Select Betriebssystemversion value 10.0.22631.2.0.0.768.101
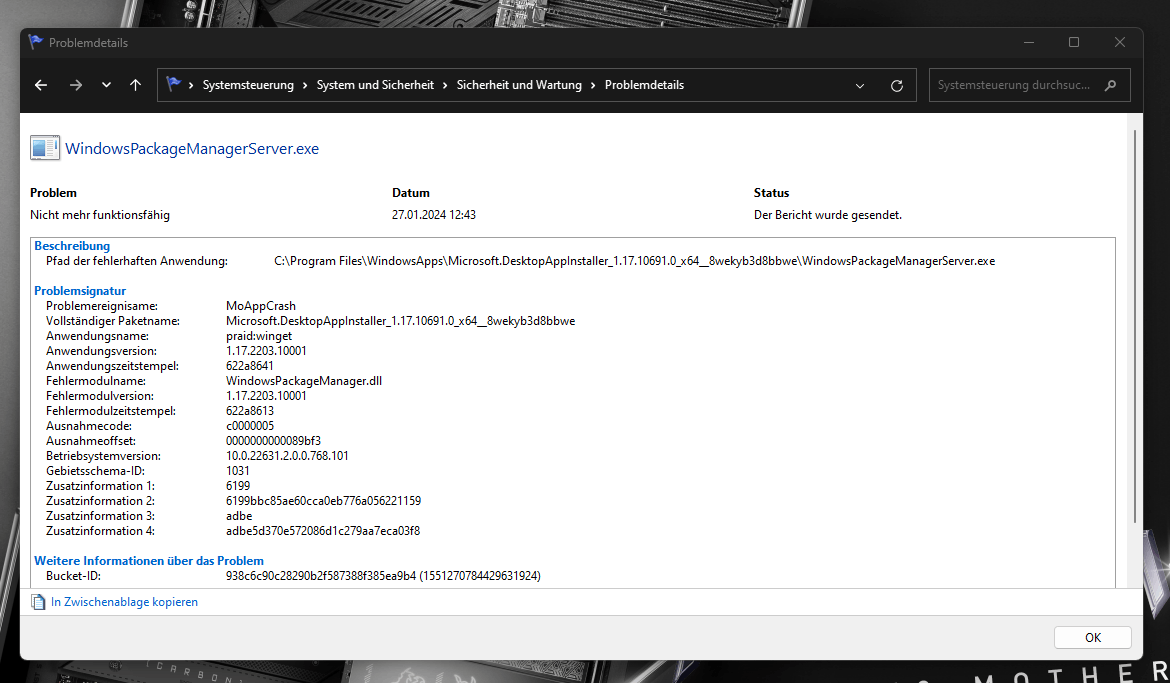Viewport: 1170px width, 683px height. point(287,456)
